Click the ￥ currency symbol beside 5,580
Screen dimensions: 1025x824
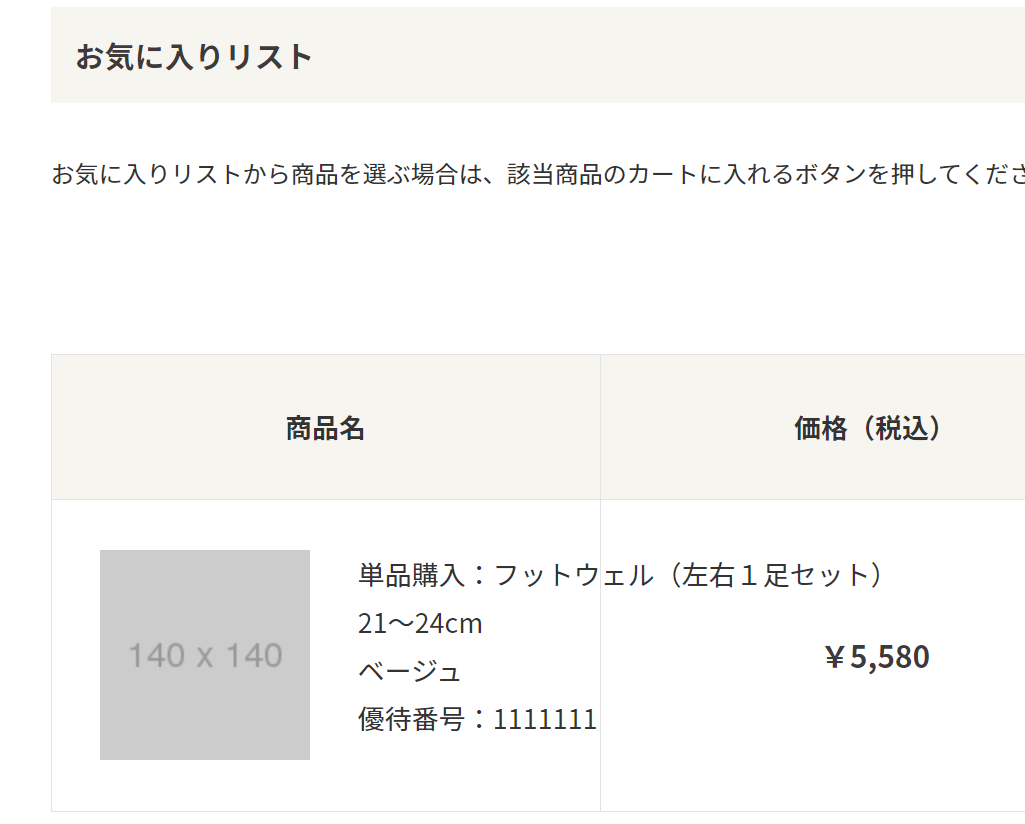[x=835, y=657]
